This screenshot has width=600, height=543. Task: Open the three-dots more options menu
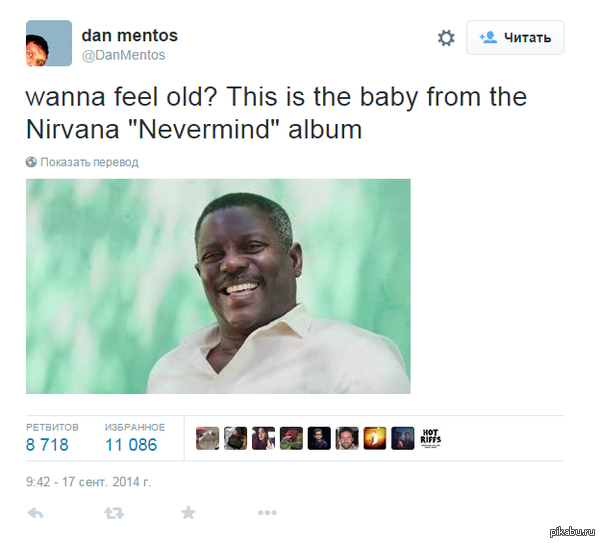(267, 513)
